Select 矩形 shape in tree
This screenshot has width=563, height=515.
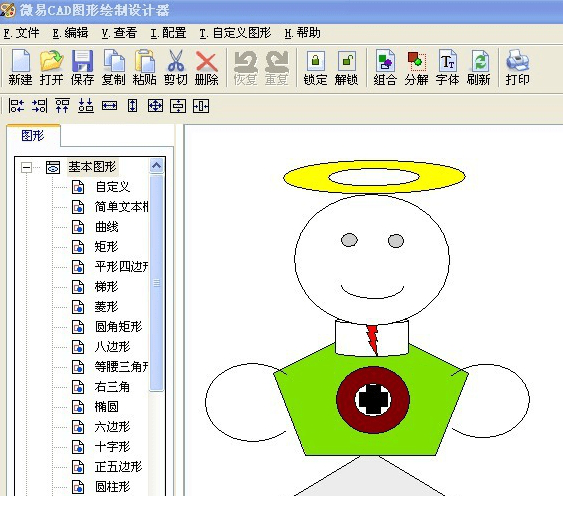coord(106,247)
